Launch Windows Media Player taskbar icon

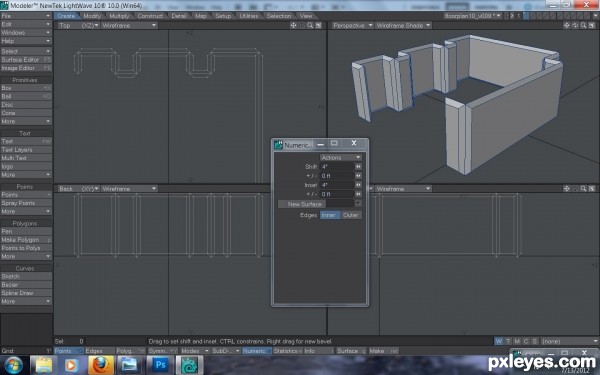72,365
